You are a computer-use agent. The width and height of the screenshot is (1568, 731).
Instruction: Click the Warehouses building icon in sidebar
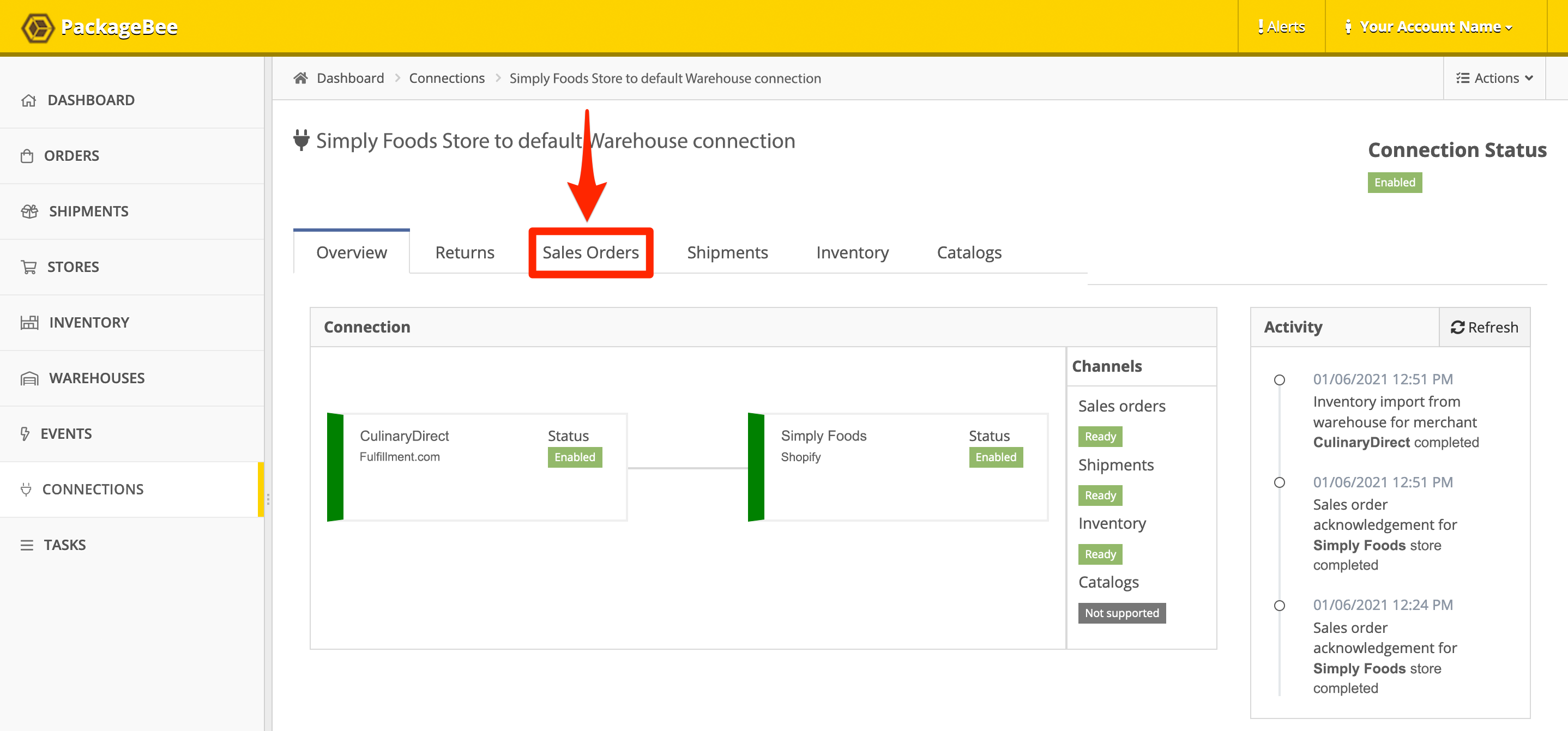tap(29, 379)
